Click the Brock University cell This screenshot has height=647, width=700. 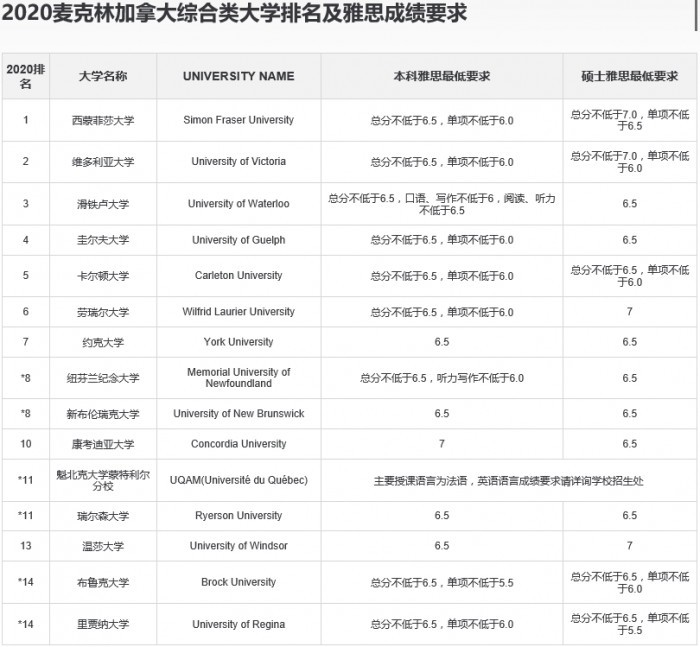click(x=238, y=582)
